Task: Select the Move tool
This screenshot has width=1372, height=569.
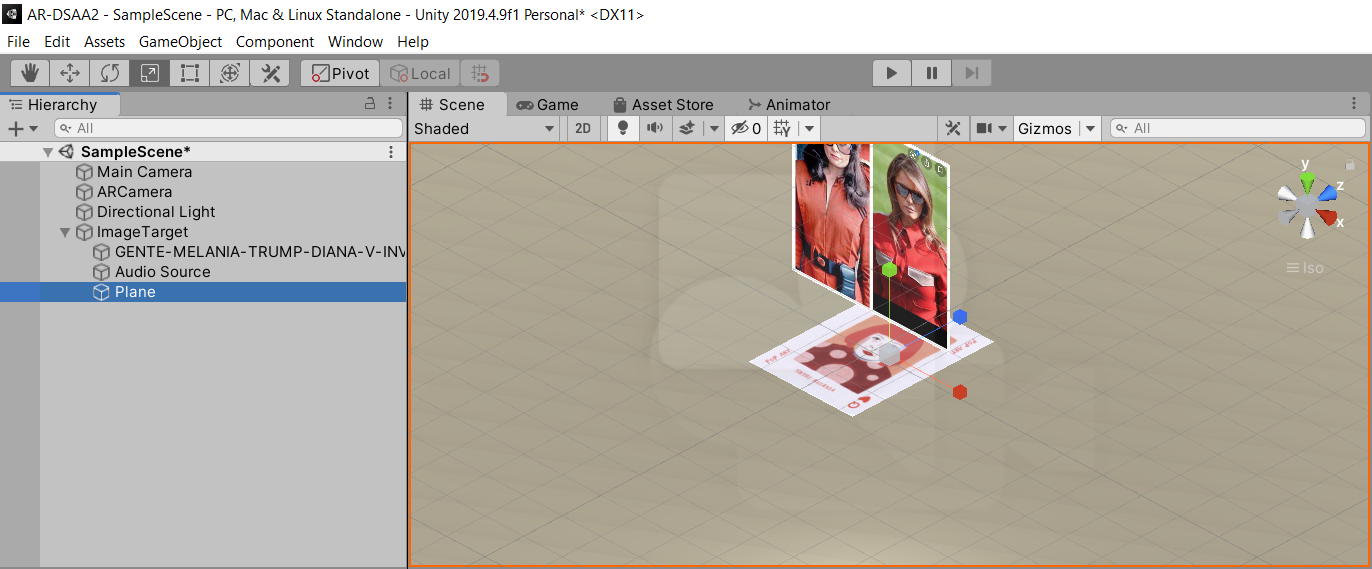Action: (70, 73)
